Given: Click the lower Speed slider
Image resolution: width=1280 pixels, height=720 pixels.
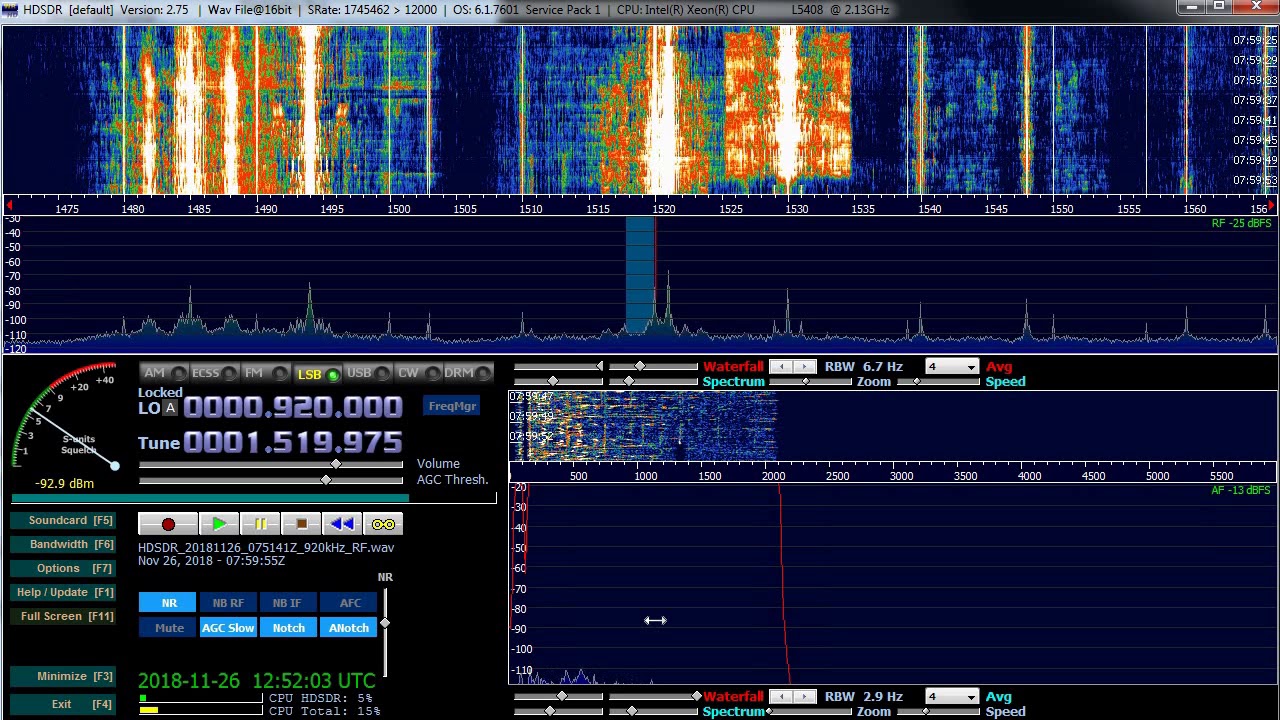Looking at the screenshot, I should tap(938, 712).
